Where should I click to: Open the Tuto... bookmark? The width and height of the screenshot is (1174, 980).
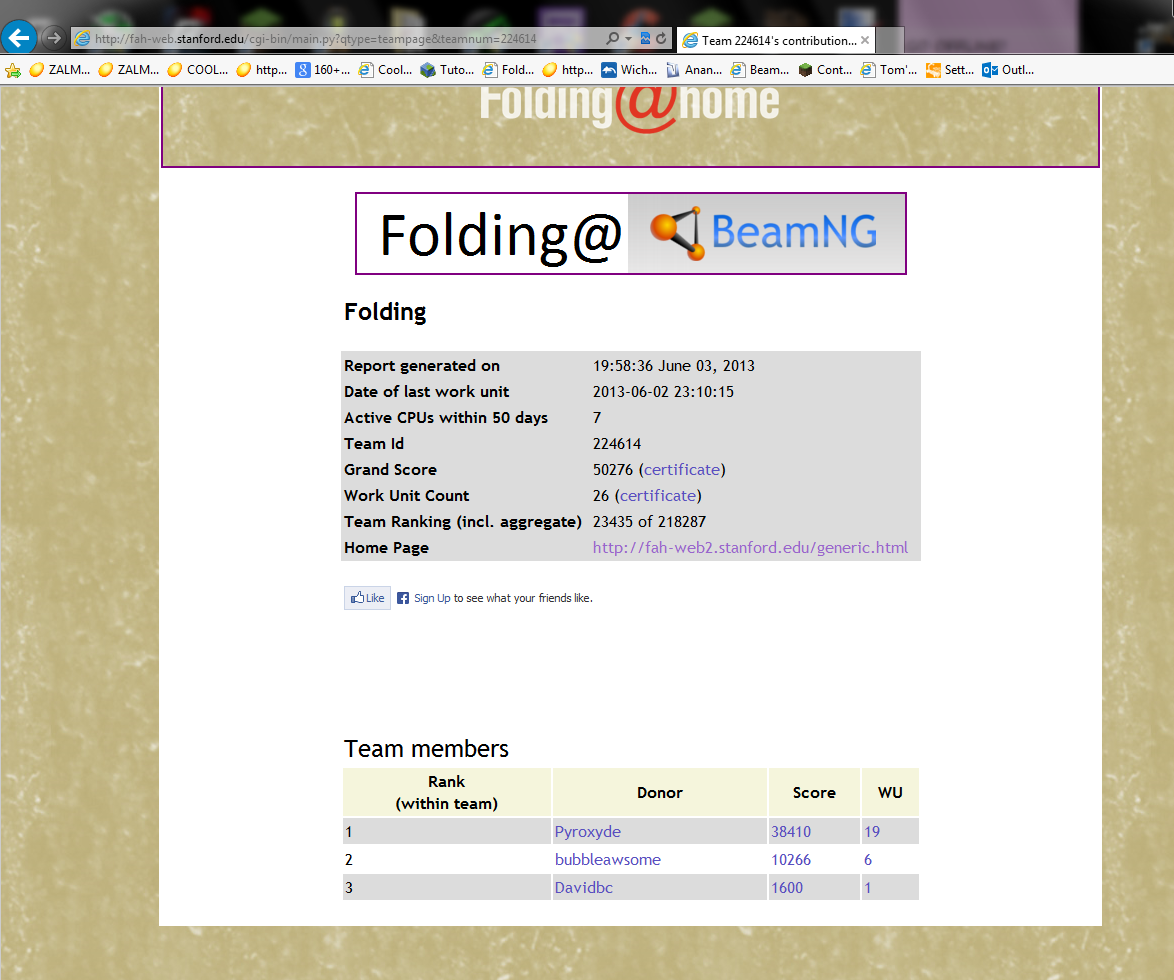tap(447, 70)
